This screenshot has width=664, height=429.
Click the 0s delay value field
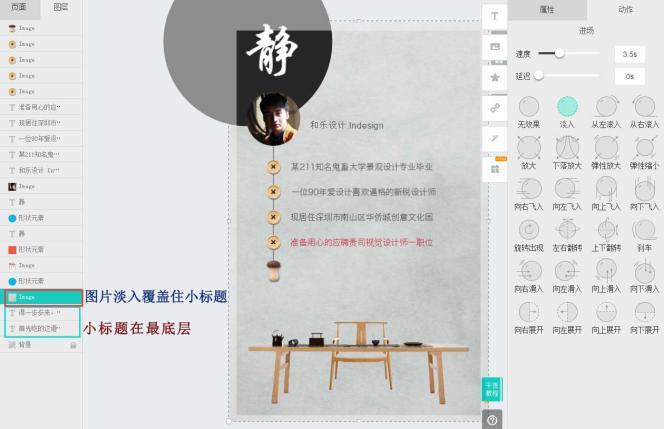pos(630,77)
